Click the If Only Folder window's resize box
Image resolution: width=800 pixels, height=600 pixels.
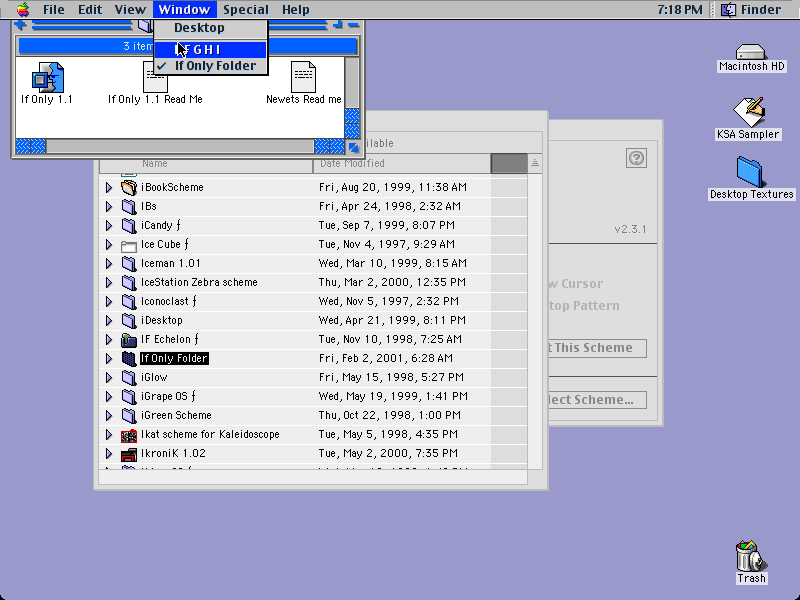353,147
